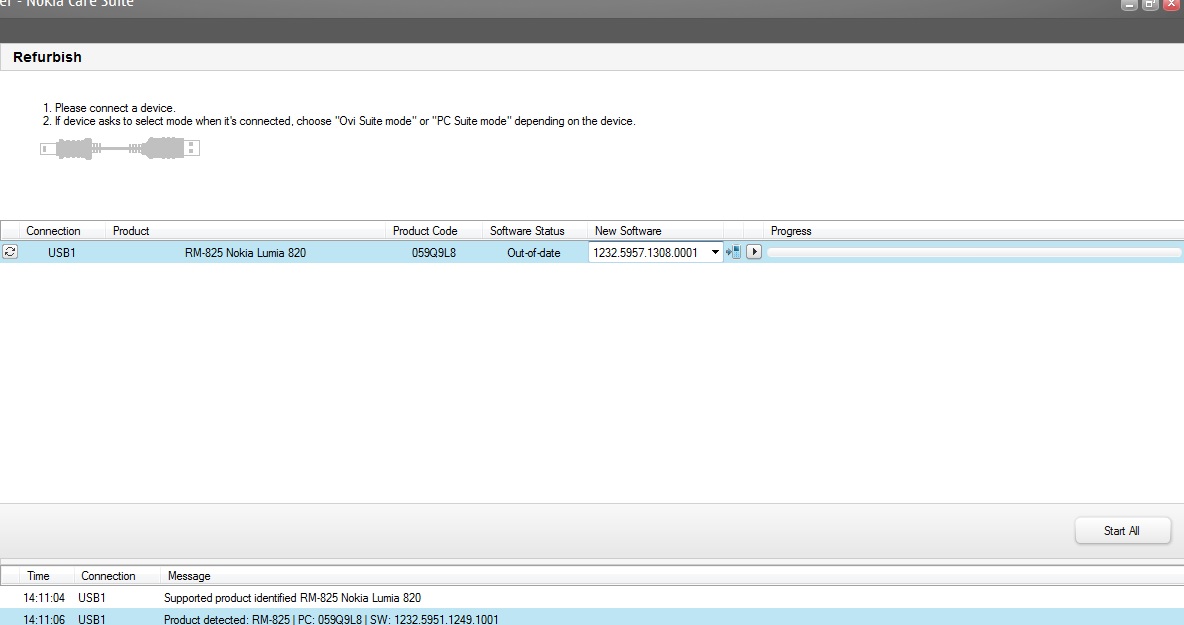Image resolution: width=1184 pixels, height=625 pixels.
Task: Click the USB cable connection image
Action: click(x=119, y=148)
